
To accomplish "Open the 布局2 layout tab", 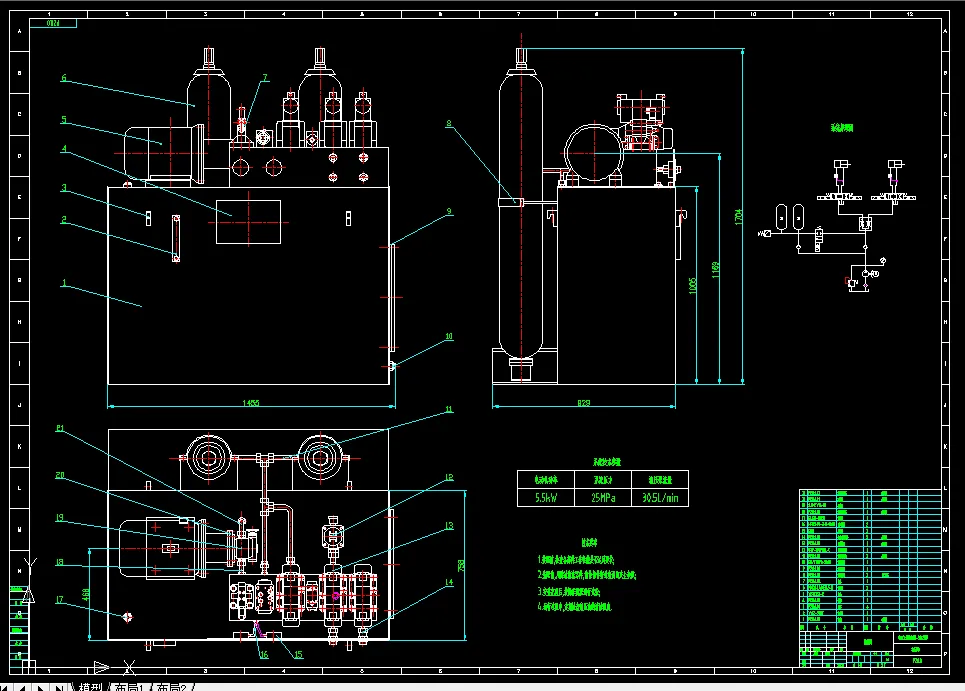I will 171,687.
